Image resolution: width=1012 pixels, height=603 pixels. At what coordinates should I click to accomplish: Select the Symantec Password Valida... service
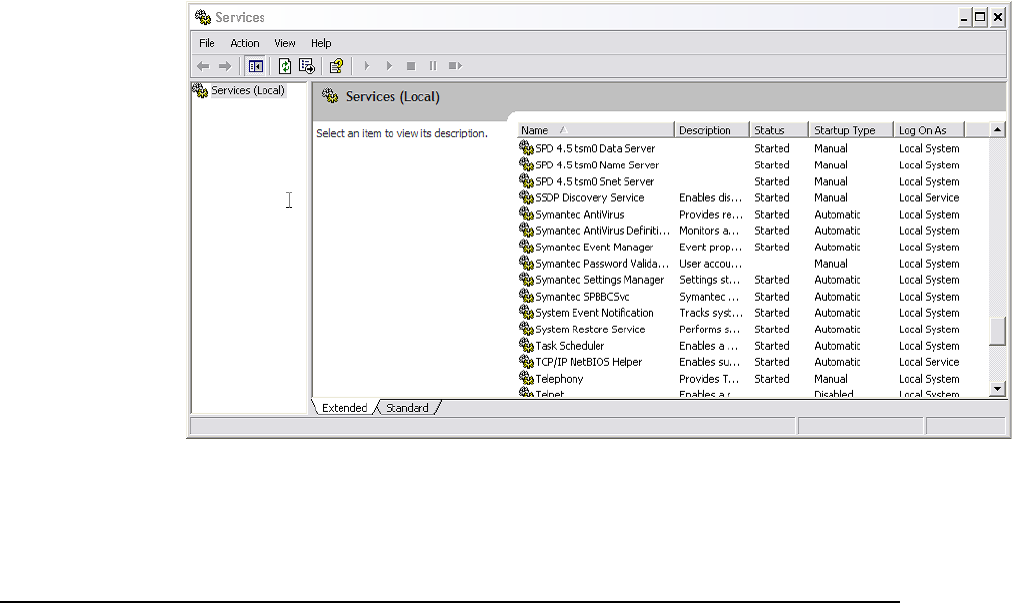(602, 263)
